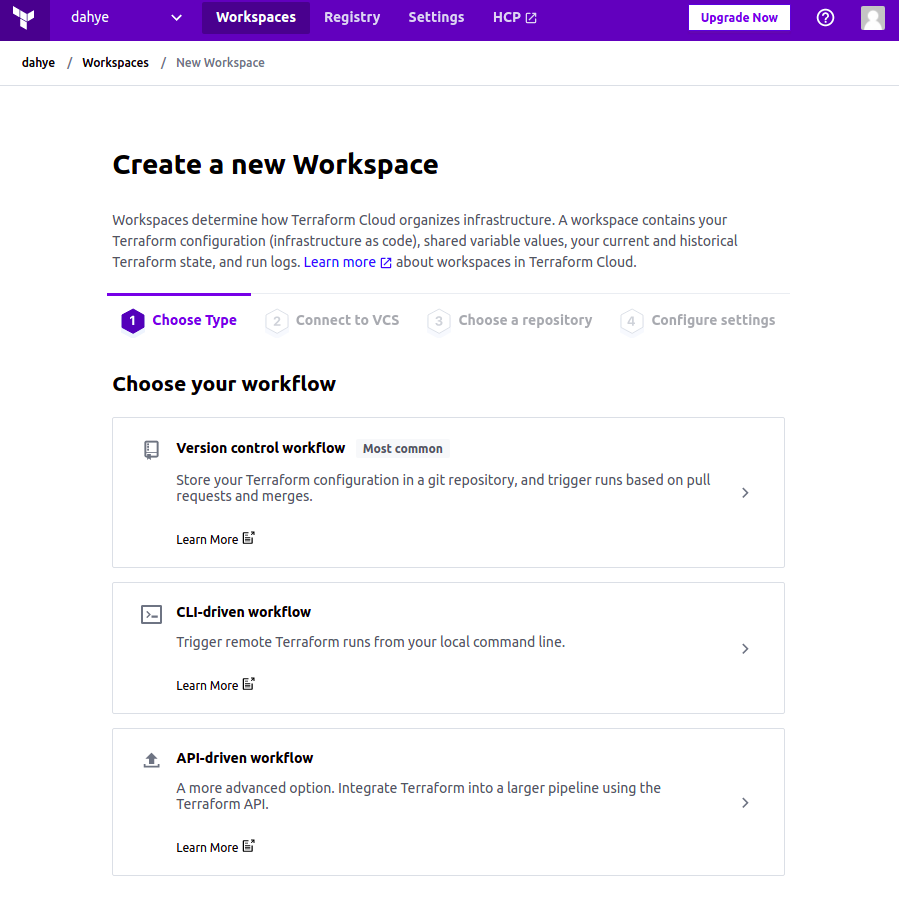Screen dimensions: 899x916
Task: Click the document icon under CLI-driven workflow
Action: click(249, 684)
